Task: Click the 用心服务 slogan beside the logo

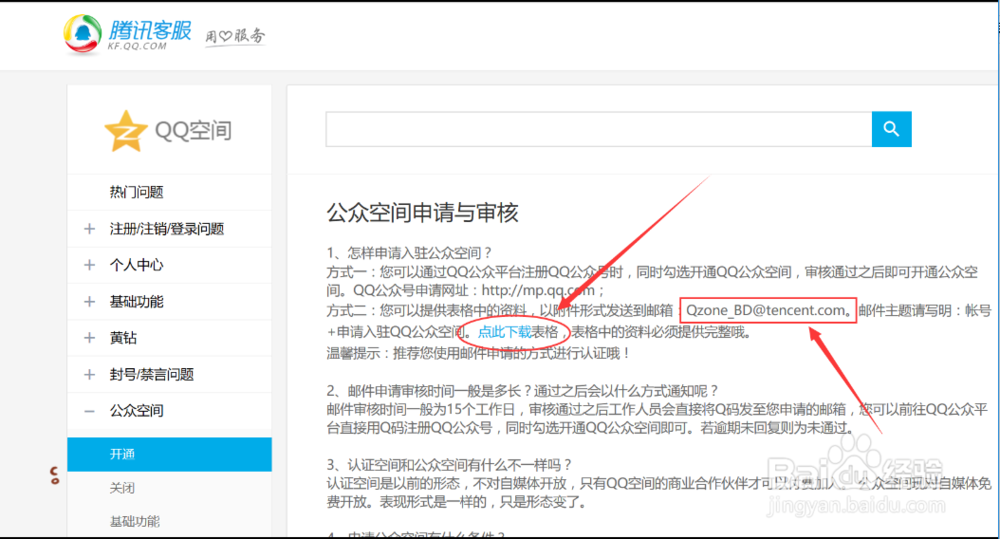Action: pyautogui.click(x=235, y=36)
